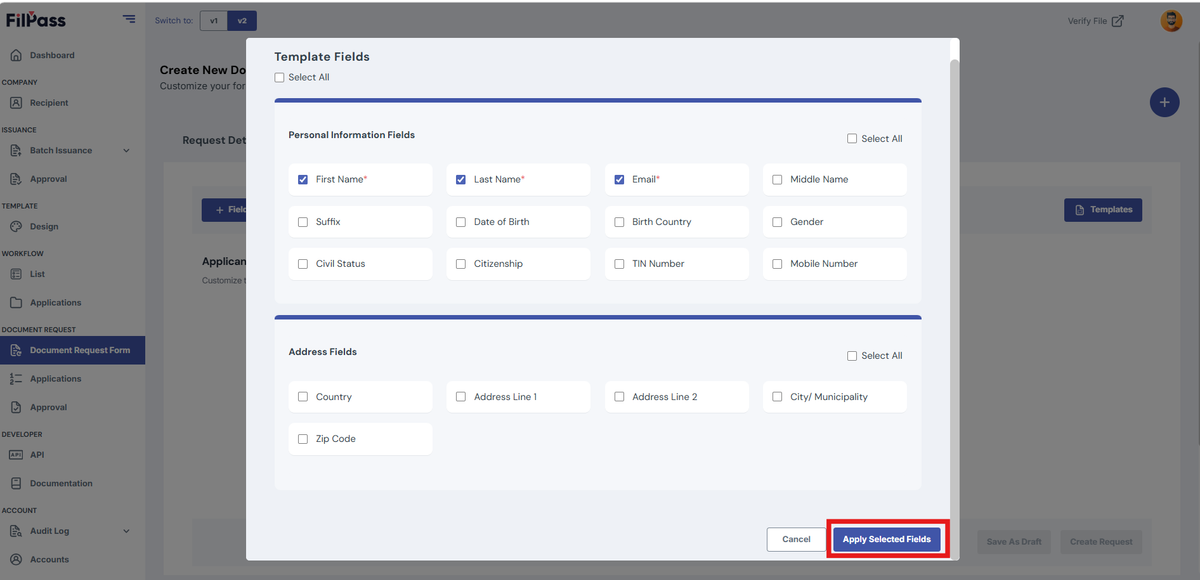Tick Select All for Address Fields

[852, 356]
